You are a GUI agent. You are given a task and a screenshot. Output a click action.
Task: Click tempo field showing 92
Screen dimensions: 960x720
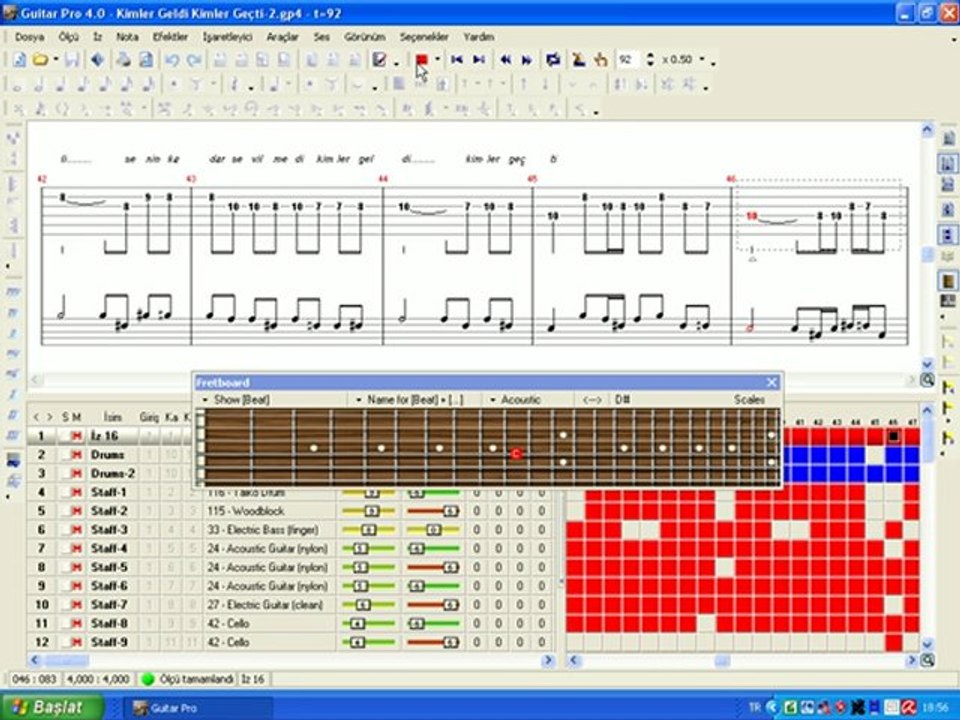click(629, 59)
